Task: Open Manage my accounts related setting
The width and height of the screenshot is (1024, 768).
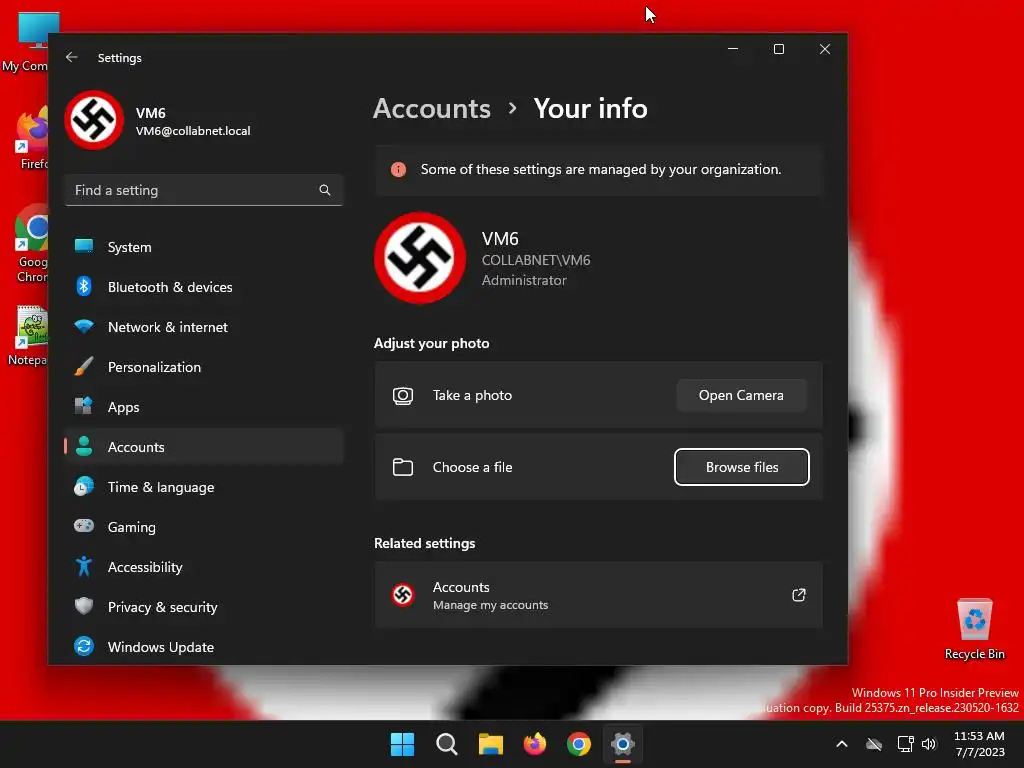Action: point(598,595)
